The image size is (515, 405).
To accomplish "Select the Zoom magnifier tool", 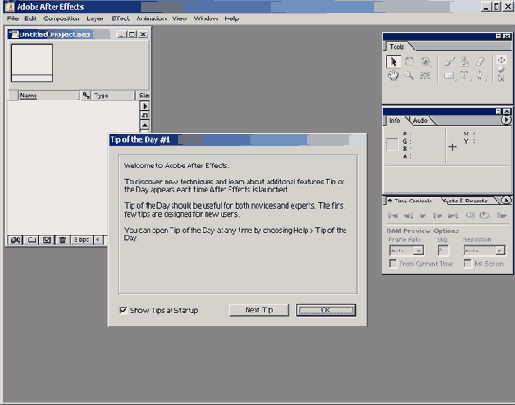I will click(x=409, y=76).
